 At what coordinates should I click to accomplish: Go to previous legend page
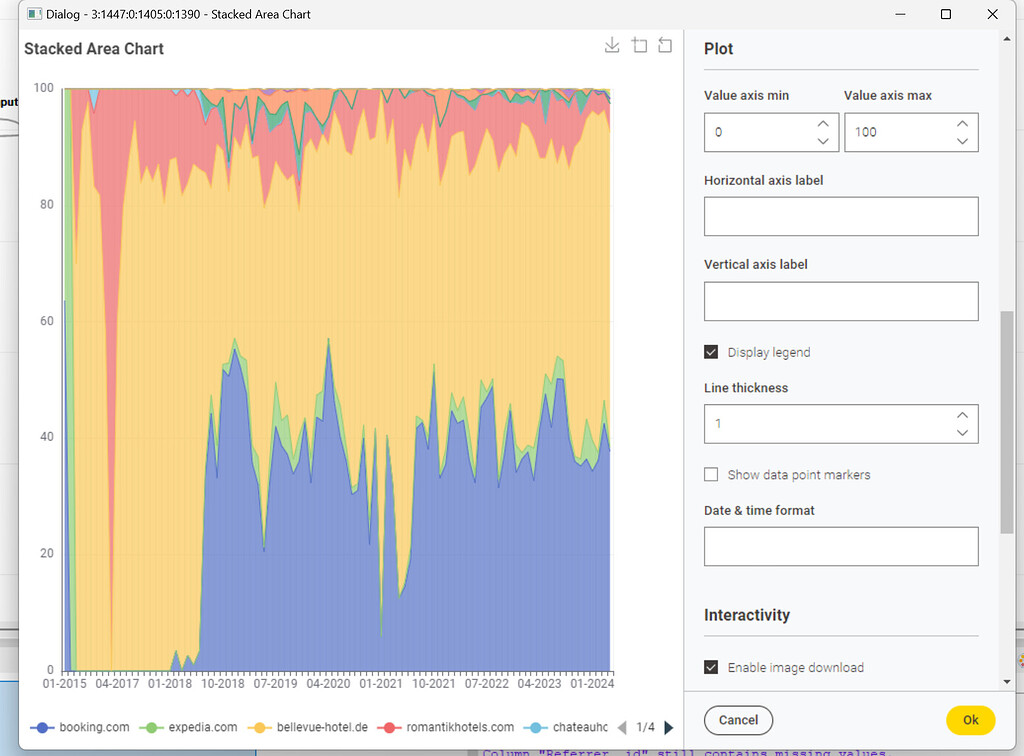pyautogui.click(x=621, y=727)
